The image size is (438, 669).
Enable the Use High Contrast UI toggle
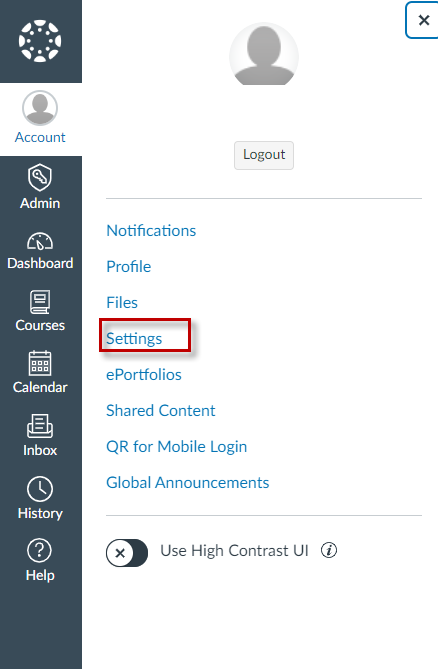tap(127, 553)
